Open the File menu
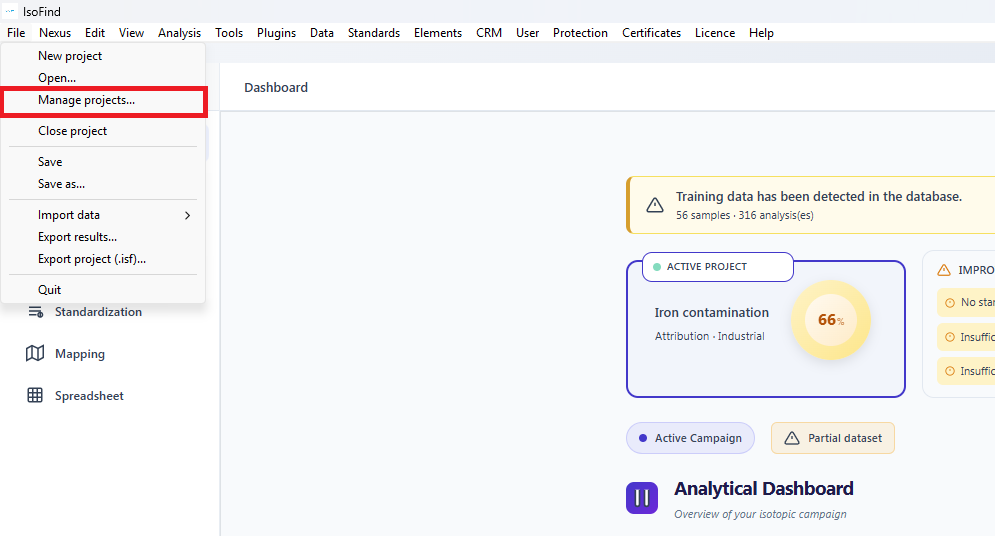The height and width of the screenshot is (536, 995). coord(16,33)
